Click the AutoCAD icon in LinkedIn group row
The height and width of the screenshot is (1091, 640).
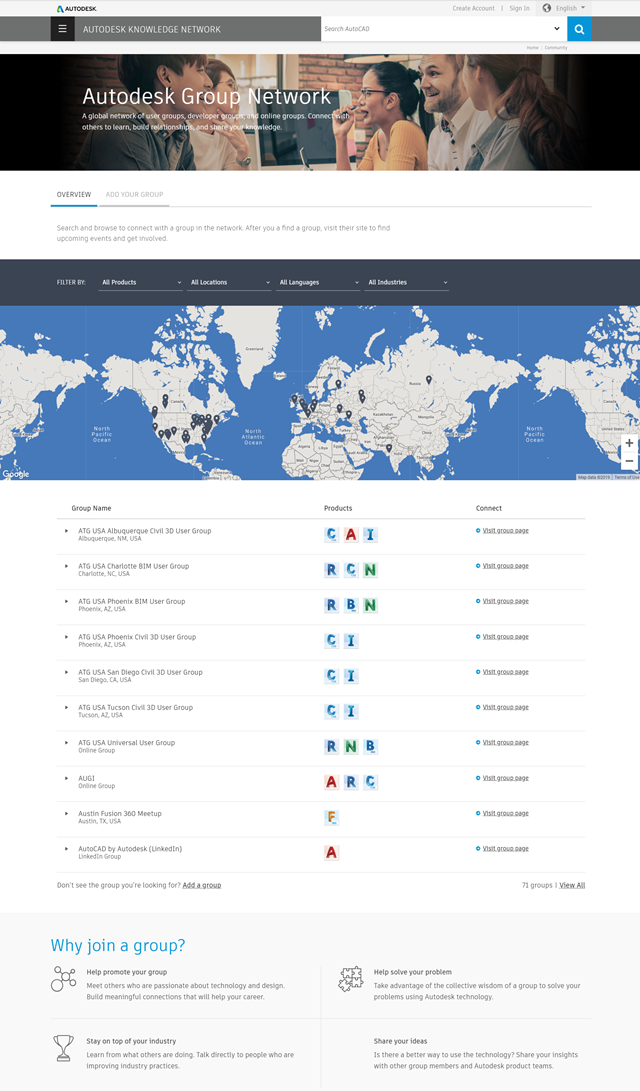click(x=331, y=852)
